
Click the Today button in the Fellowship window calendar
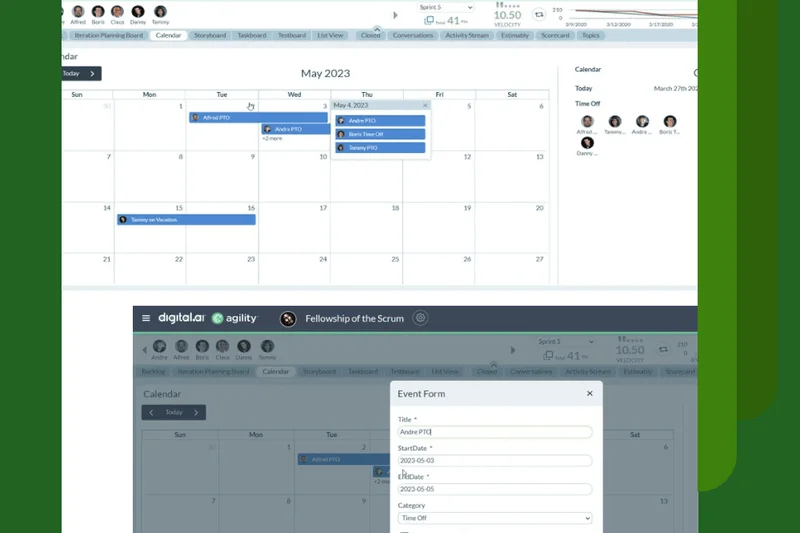[174, 412]
